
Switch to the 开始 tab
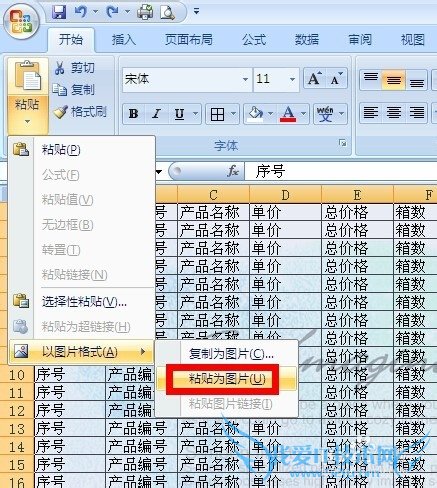pos(71,40)
